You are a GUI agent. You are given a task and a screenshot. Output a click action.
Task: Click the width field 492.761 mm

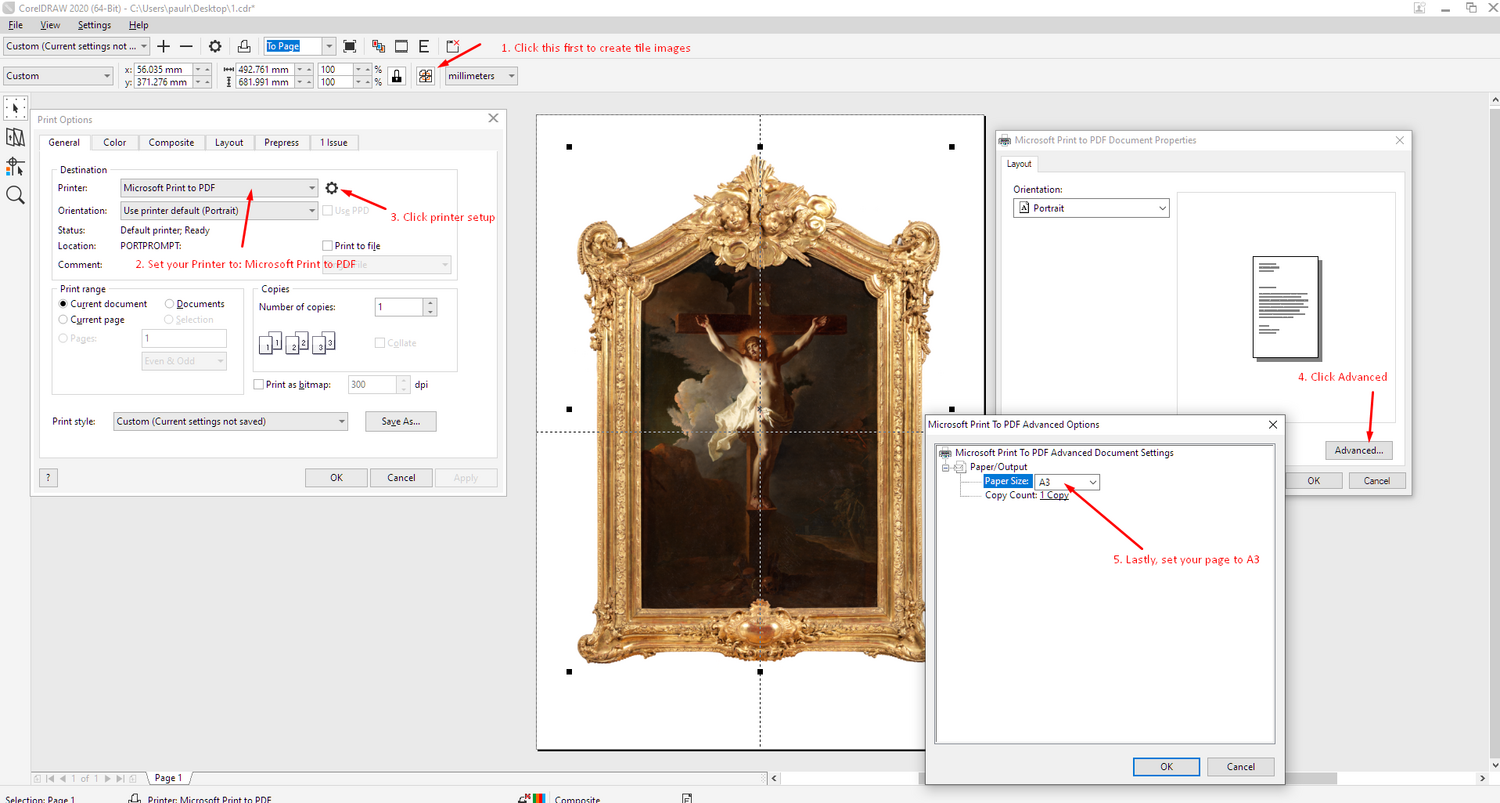click(x=263, y=70)
